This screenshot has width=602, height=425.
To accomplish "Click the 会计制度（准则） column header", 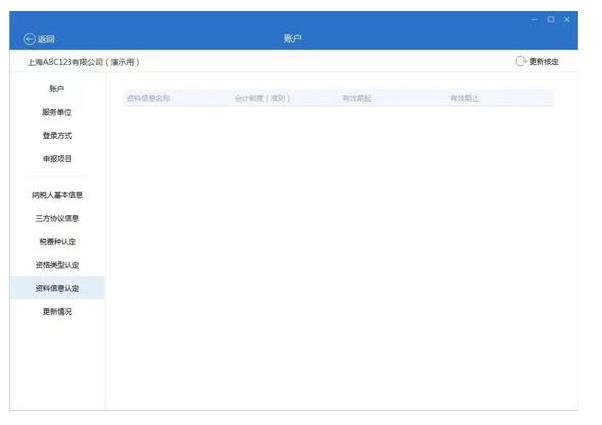I will [261, 98].
